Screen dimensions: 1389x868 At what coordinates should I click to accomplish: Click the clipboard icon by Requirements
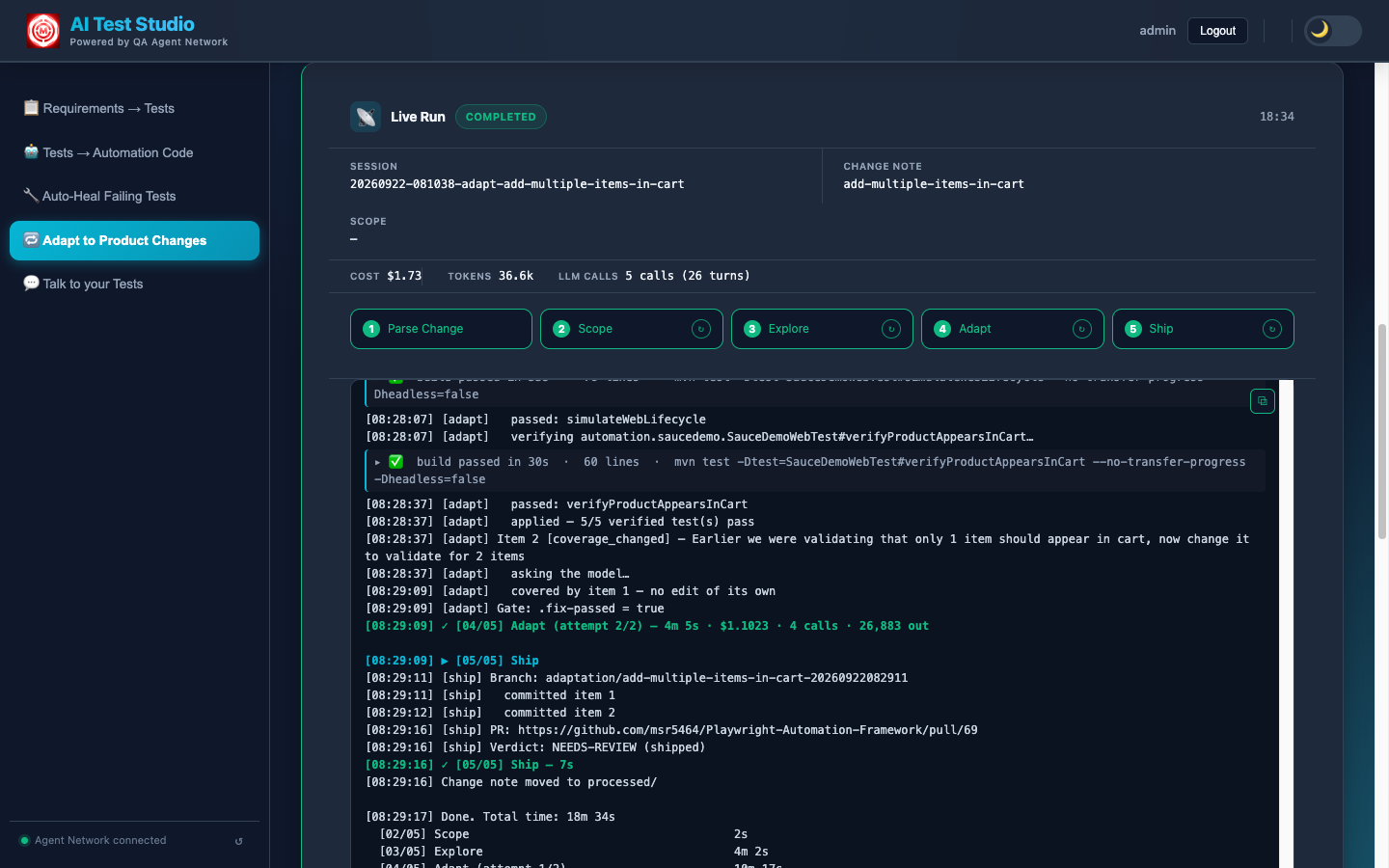[x=31, y=107]
